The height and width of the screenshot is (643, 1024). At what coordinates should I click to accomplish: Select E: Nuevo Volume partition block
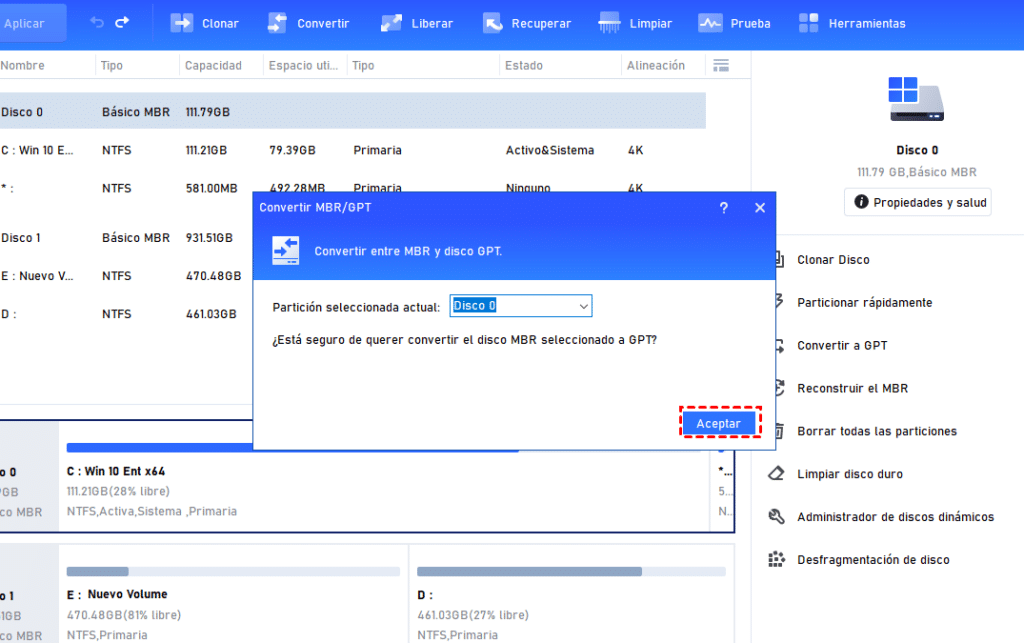233,595
